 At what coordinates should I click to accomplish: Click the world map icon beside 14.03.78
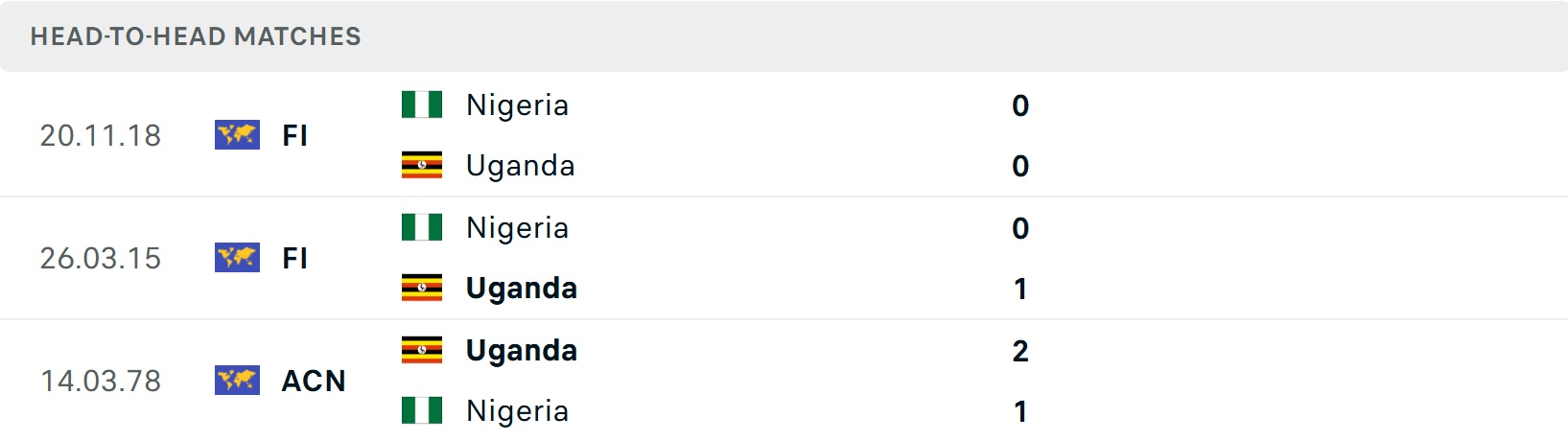point(237,381)
